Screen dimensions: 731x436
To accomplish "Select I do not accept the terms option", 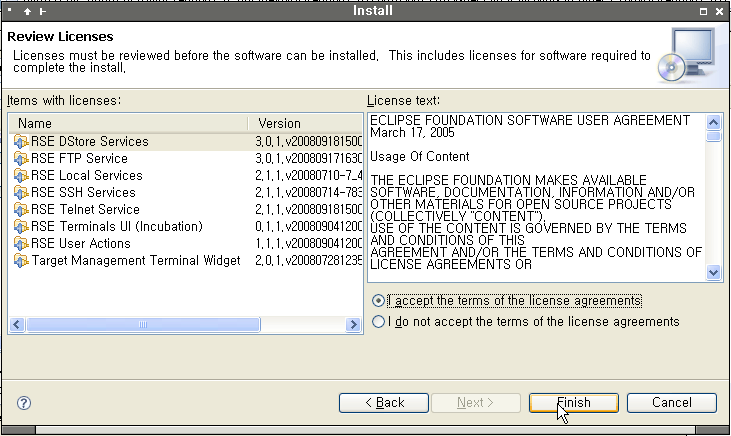I will (379, 322).
